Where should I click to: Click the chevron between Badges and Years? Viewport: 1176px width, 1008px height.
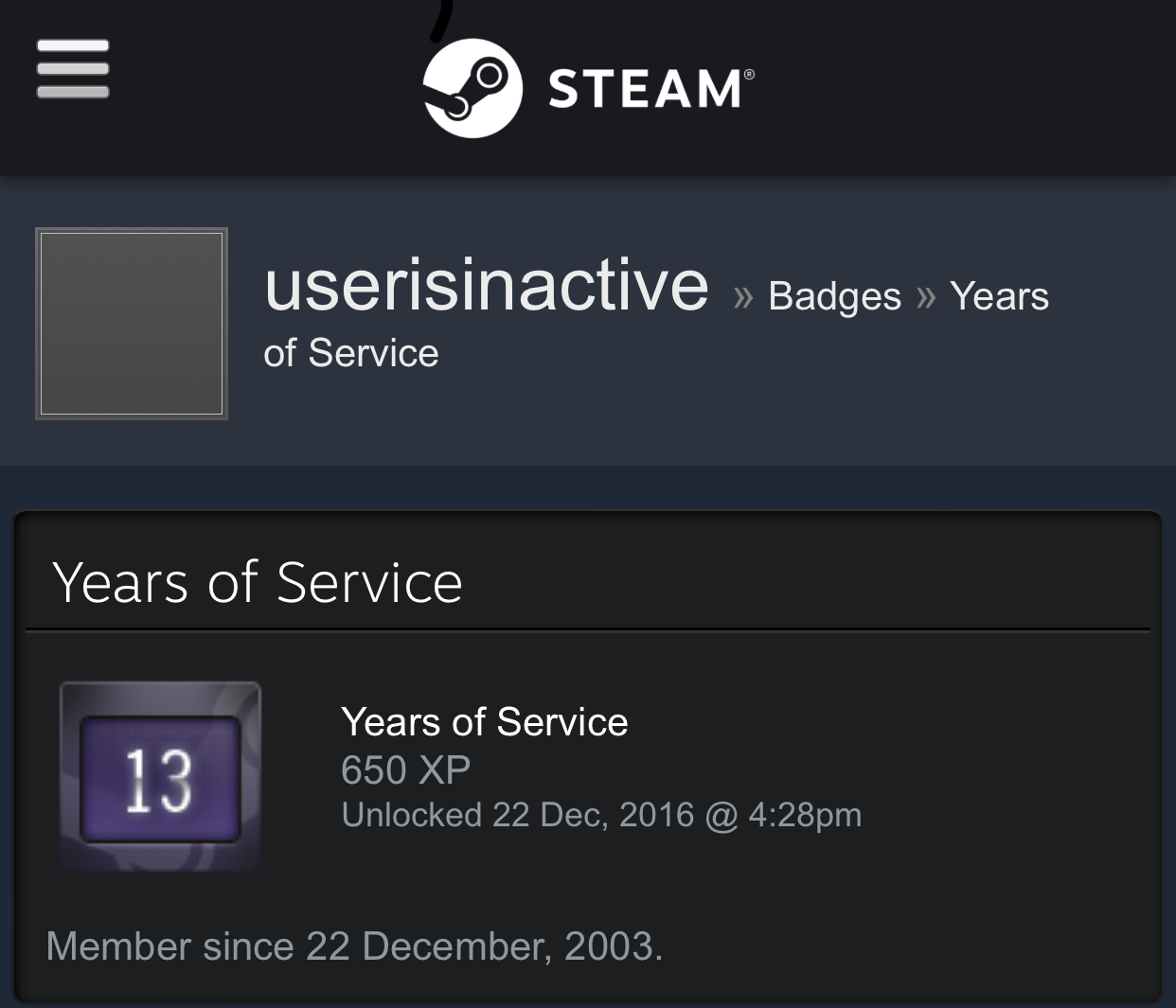click(x=925, y=295)
